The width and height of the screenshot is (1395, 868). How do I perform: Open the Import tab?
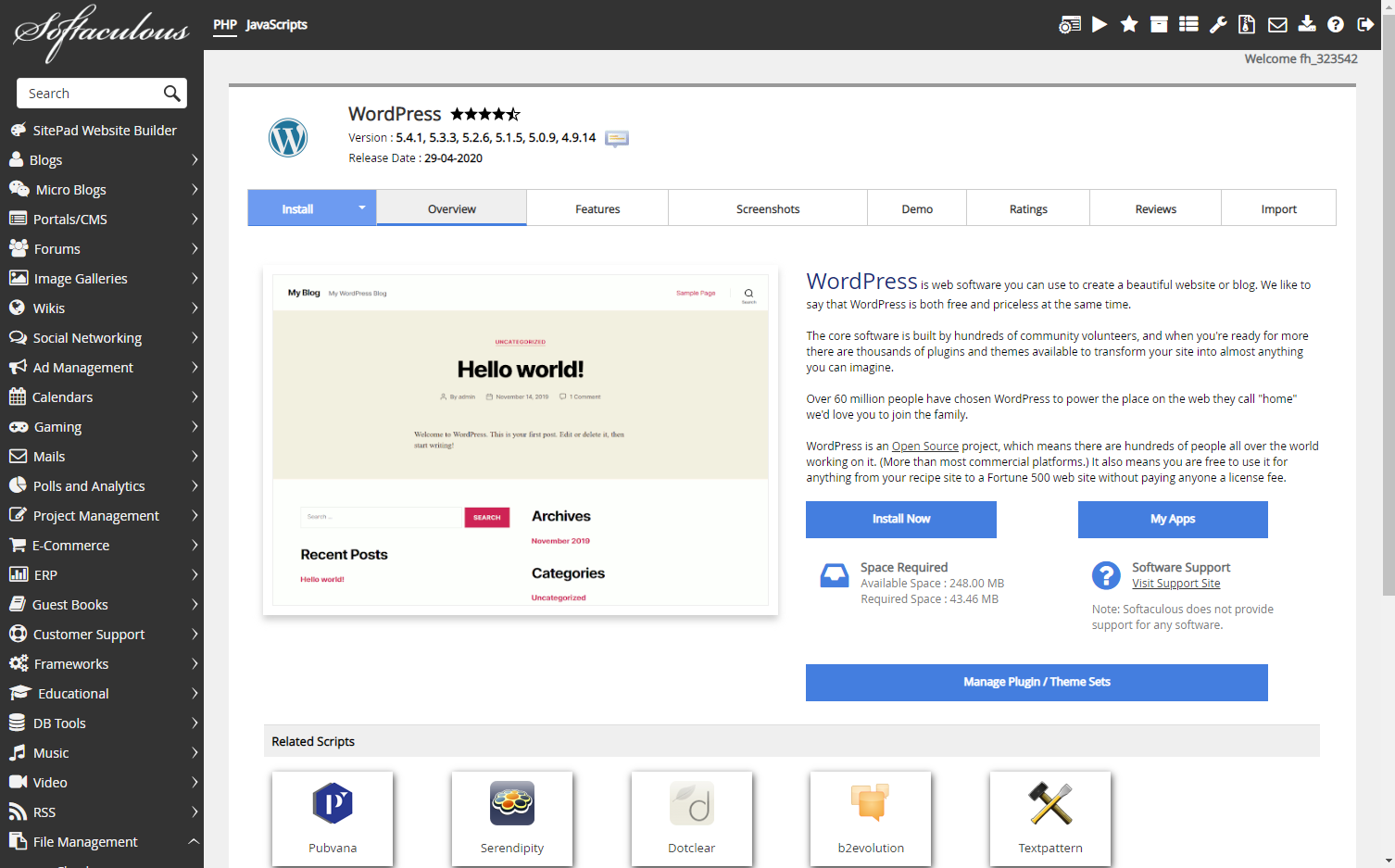(1279, 208)
